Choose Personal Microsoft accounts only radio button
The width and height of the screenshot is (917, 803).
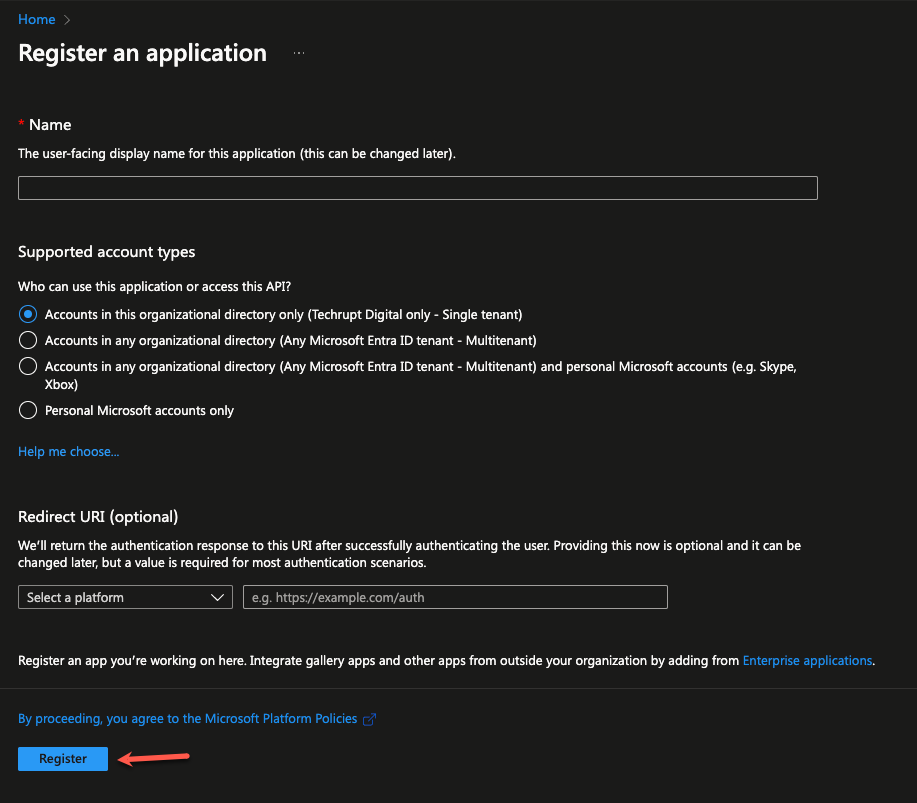click(x=28, y=410)
